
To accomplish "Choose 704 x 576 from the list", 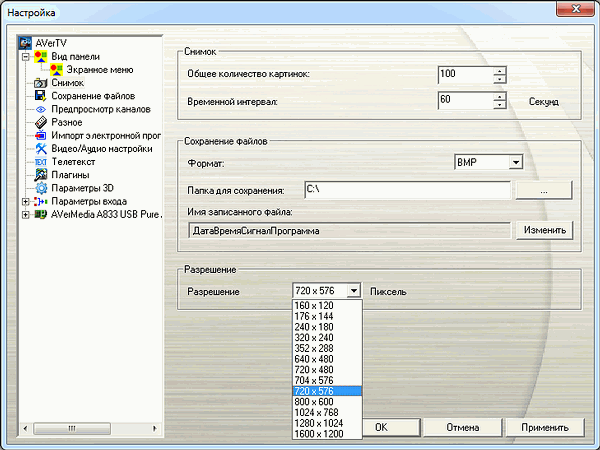I will coord(327,380).
